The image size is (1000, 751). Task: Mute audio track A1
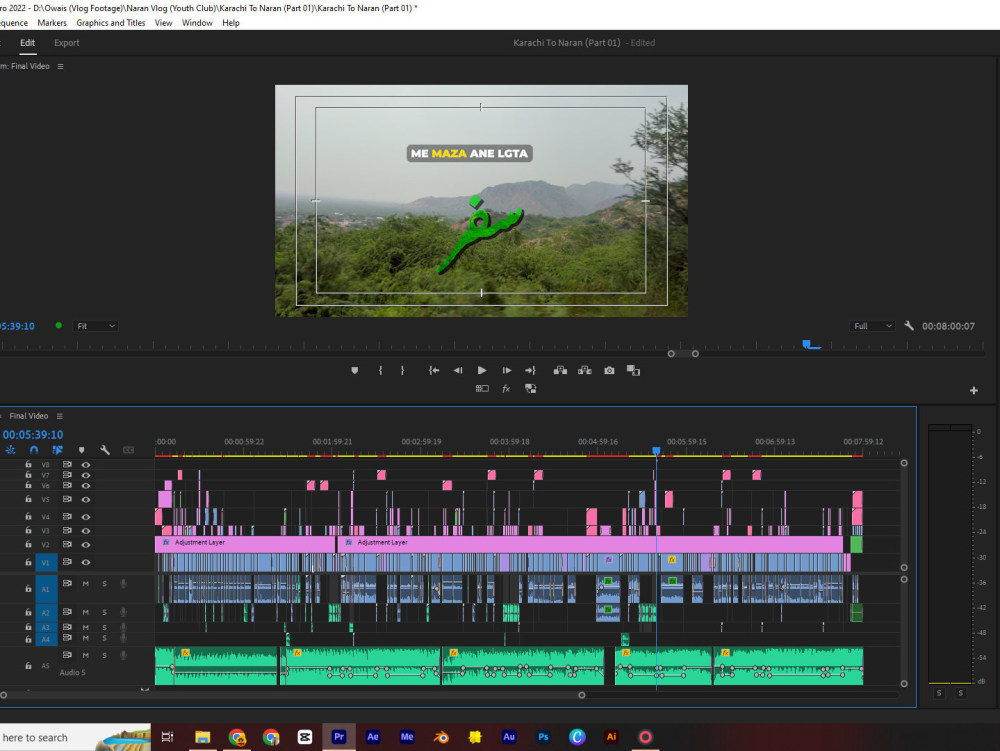click(x=85, y=583)
